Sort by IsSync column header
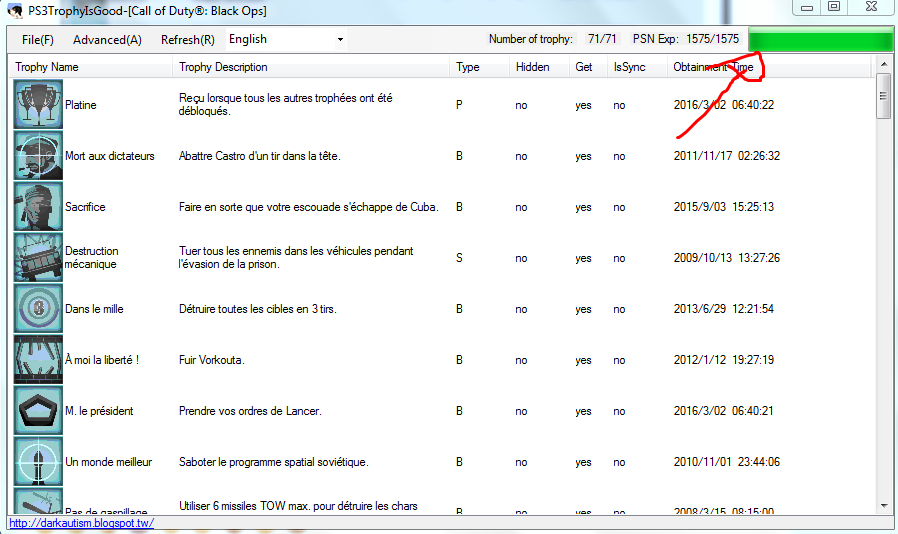The height and width of the screenshot is (534, 898). (x=637, y=67)
